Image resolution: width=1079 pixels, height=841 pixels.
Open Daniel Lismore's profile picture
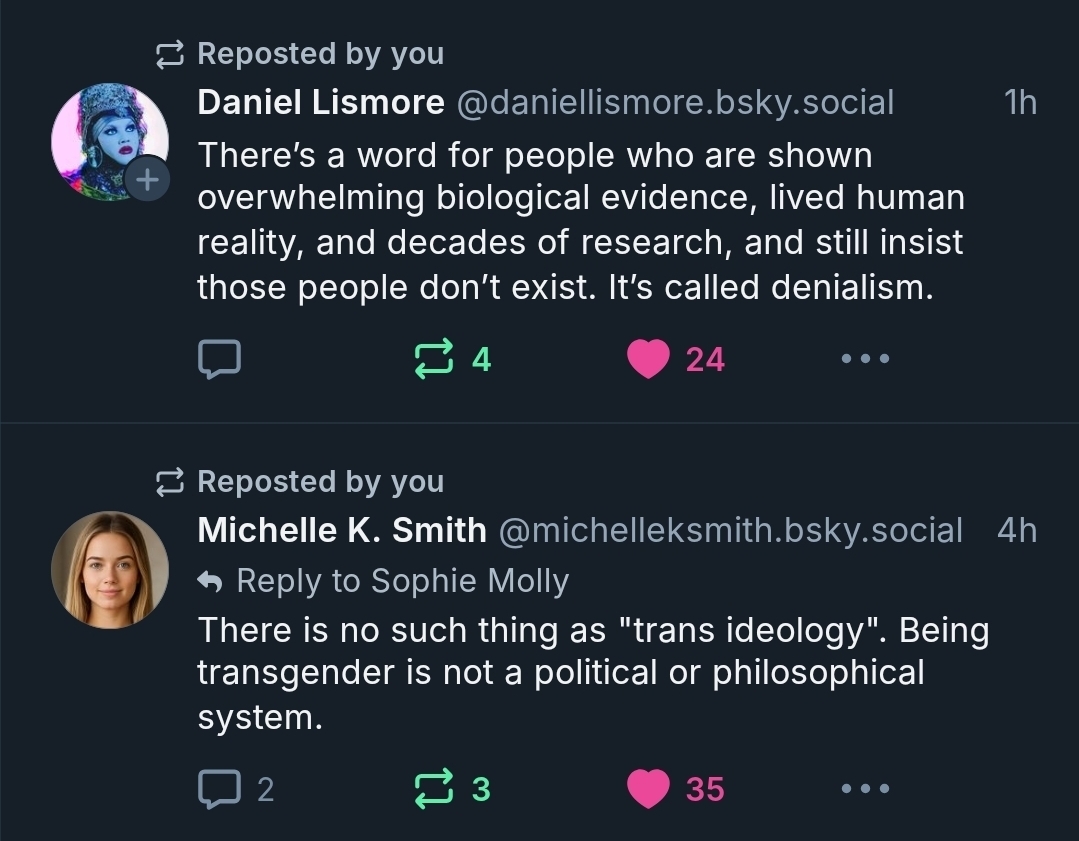[x=109, y=141]
